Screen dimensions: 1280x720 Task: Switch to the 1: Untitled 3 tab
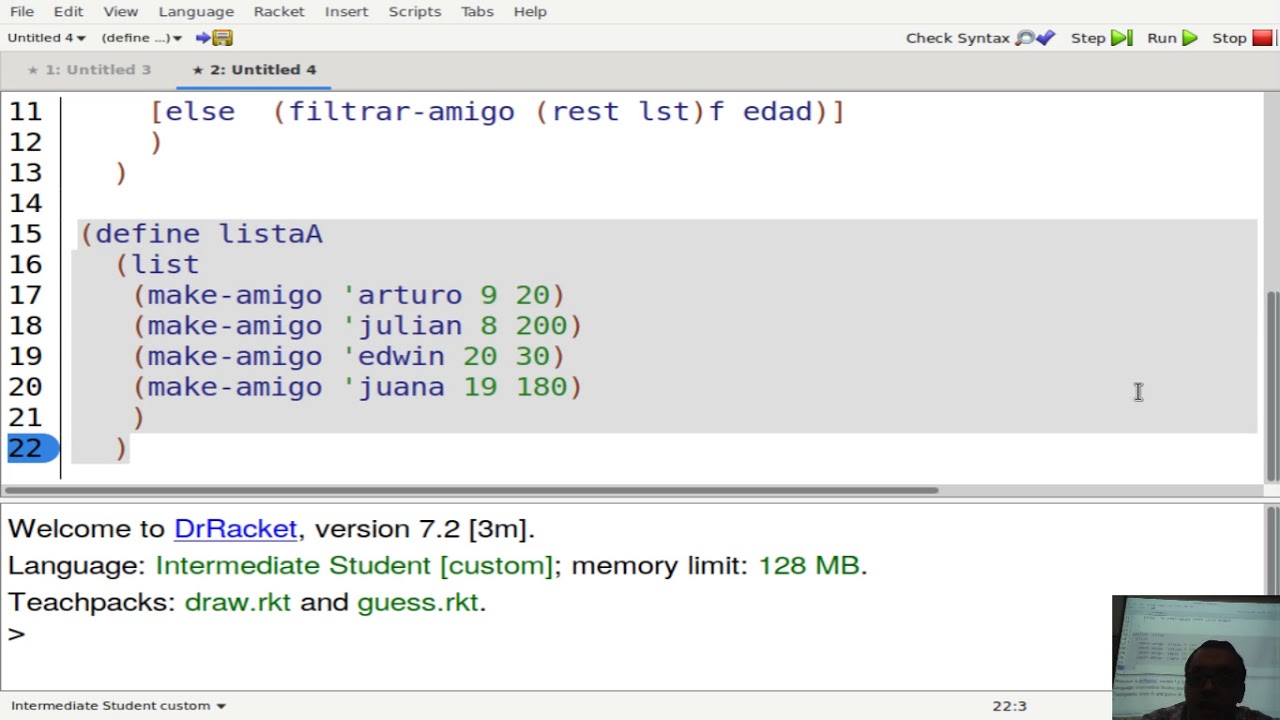click(x=89, y=69)
